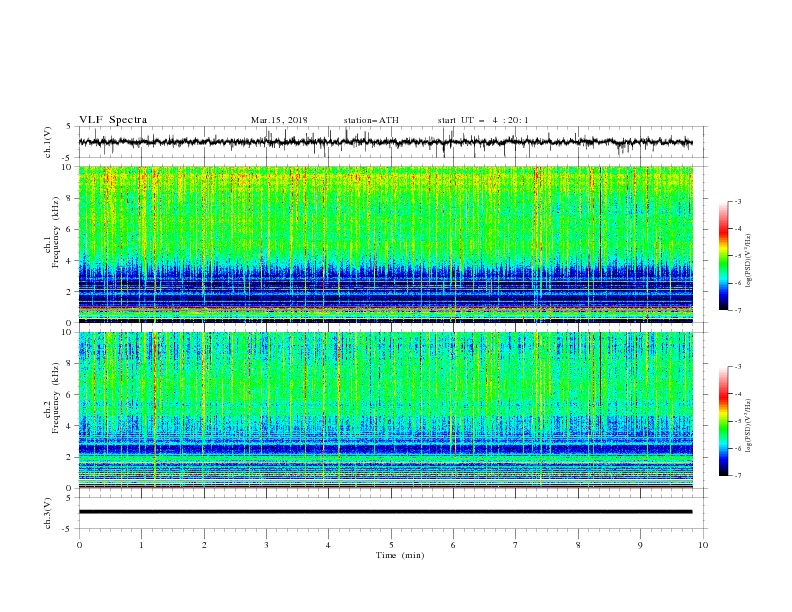Click the "8" kHz tick on ch.1 frequency axis
Viewport: 792px width, 612px height.
click(x=70, y=198)
